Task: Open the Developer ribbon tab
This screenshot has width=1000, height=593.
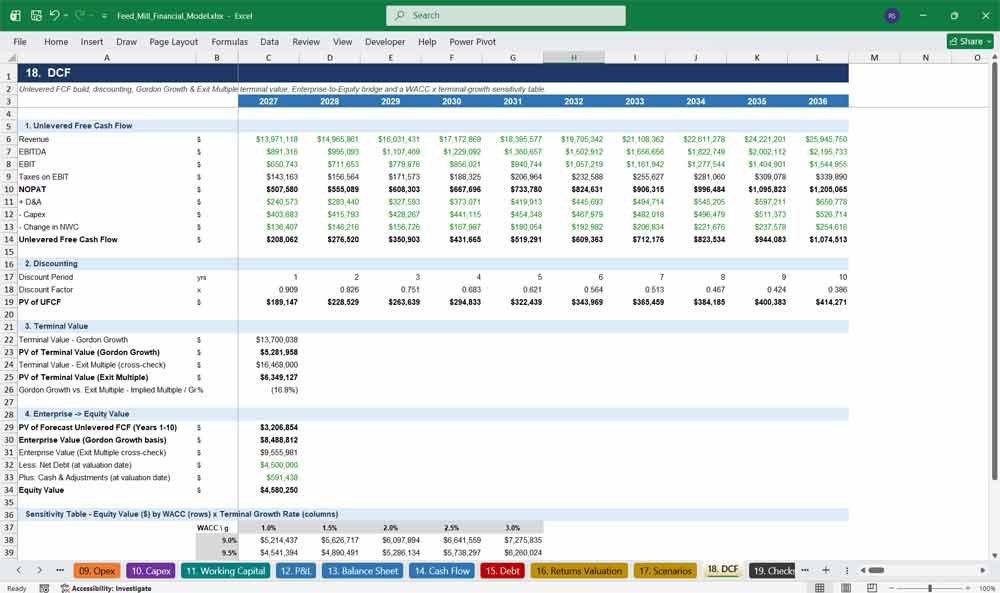Action: point(385,41)
